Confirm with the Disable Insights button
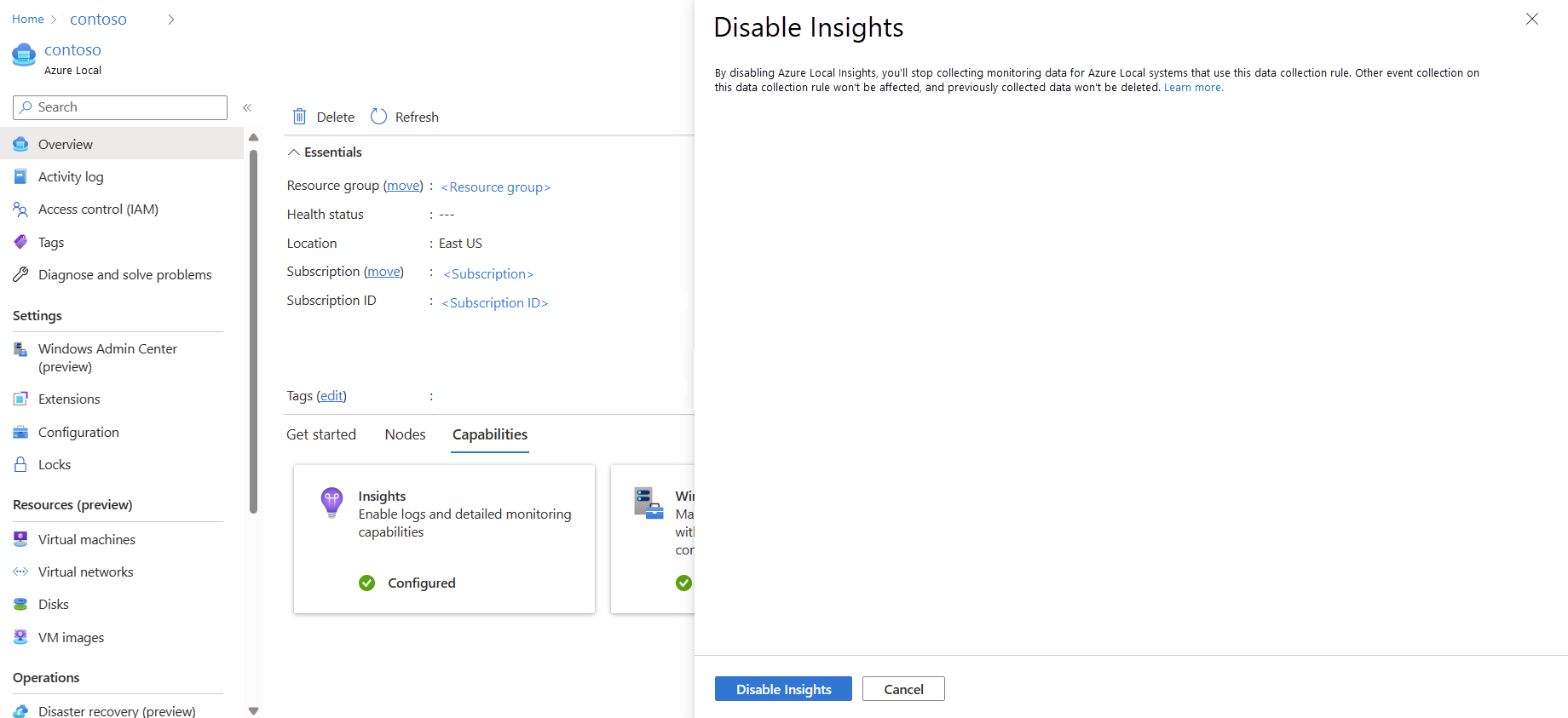The image size is (1568, 718). click(783, 689)
